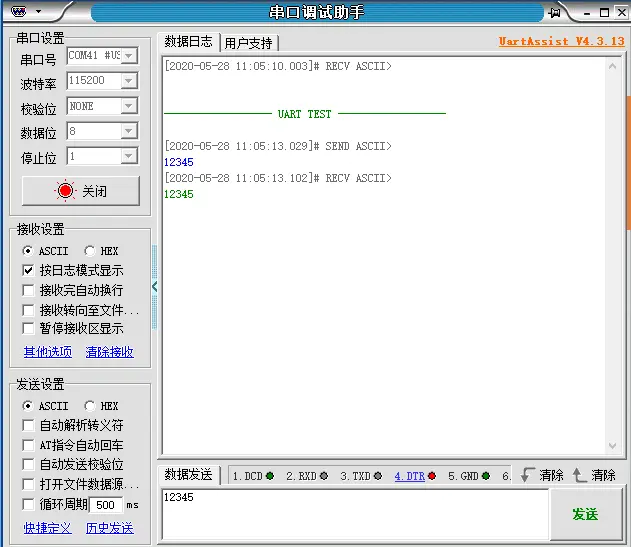The width and height of the screenshot is (631, 547).
Task: Enable AT指令自动回车 checkbox
Action: [28, 445]
